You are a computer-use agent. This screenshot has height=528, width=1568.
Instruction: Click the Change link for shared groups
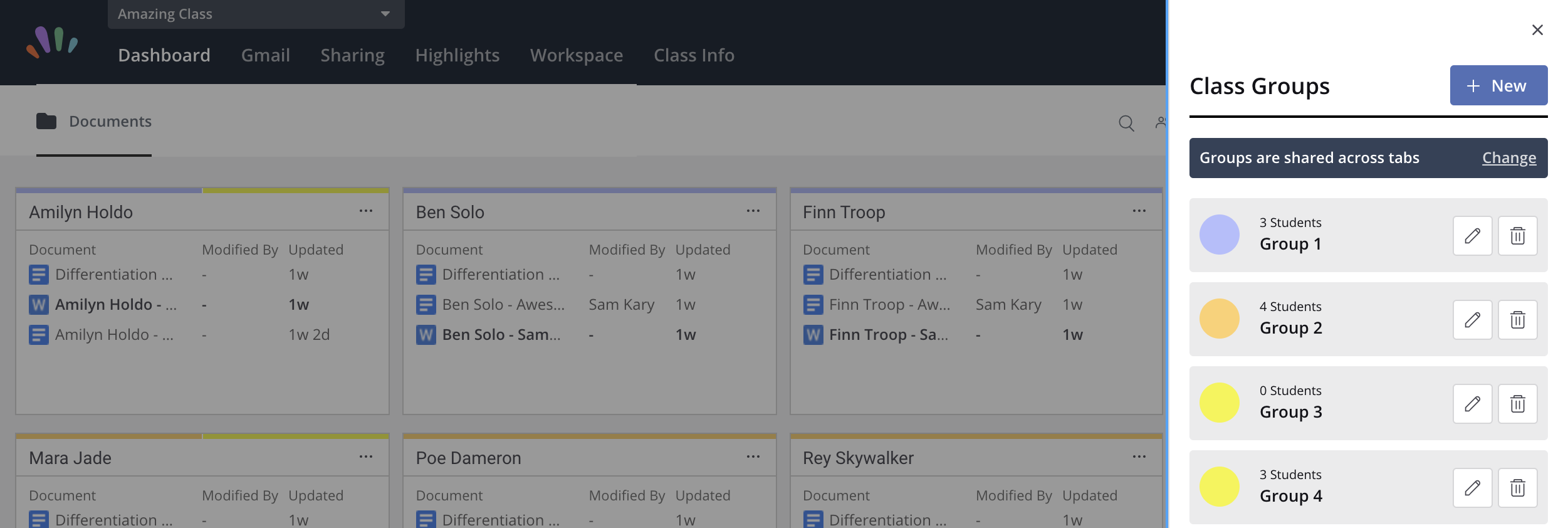1509,158
